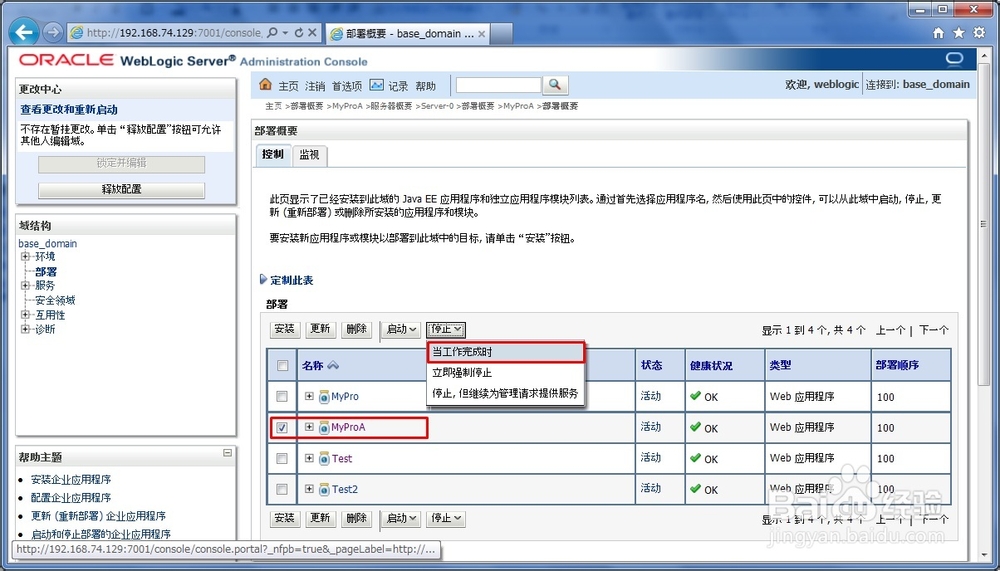Click the MyPro application jar icon

click(324, 397)
